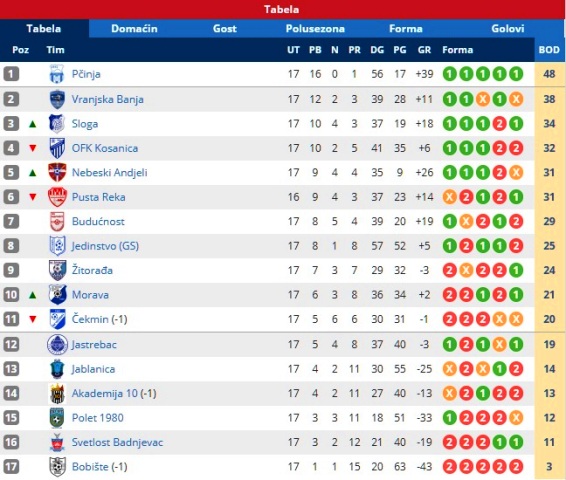The image size is (566, 480).
Task: Open the Golovi tab
Action: coord(508,29)
